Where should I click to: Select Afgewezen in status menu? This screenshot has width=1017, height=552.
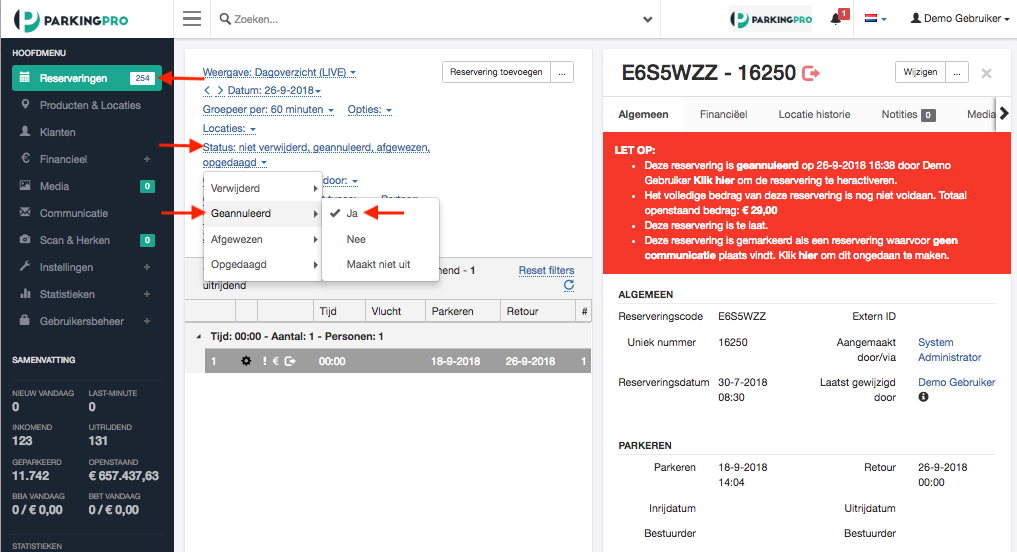tap(263, 239)
